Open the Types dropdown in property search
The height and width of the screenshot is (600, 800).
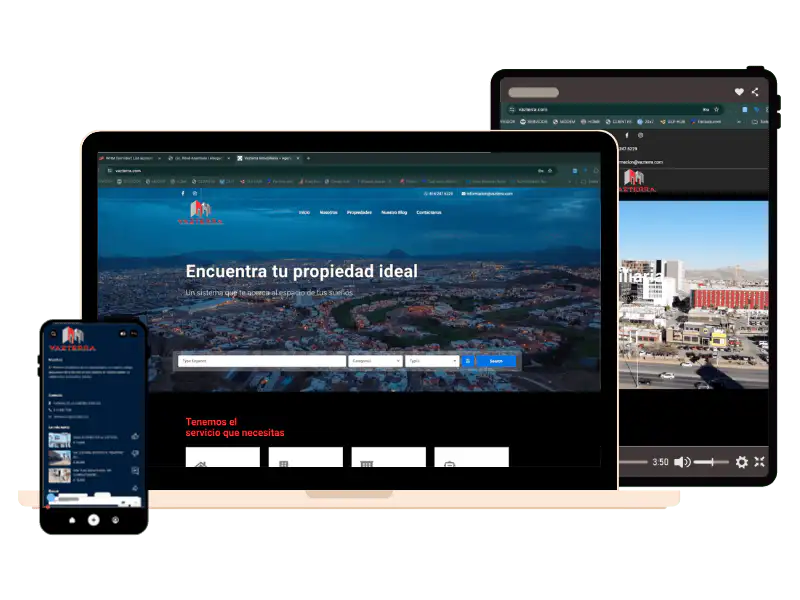click(x=432, y=360)
